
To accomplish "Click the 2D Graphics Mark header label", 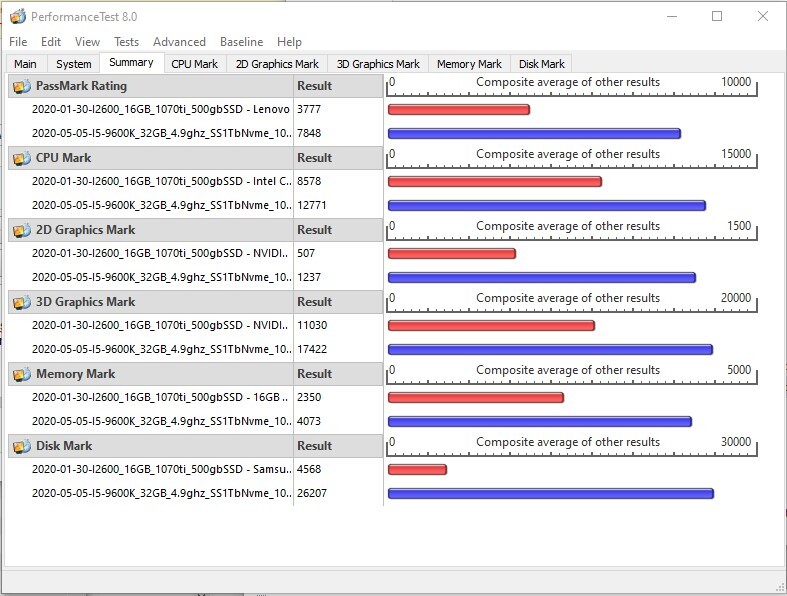I will point(85,230).
